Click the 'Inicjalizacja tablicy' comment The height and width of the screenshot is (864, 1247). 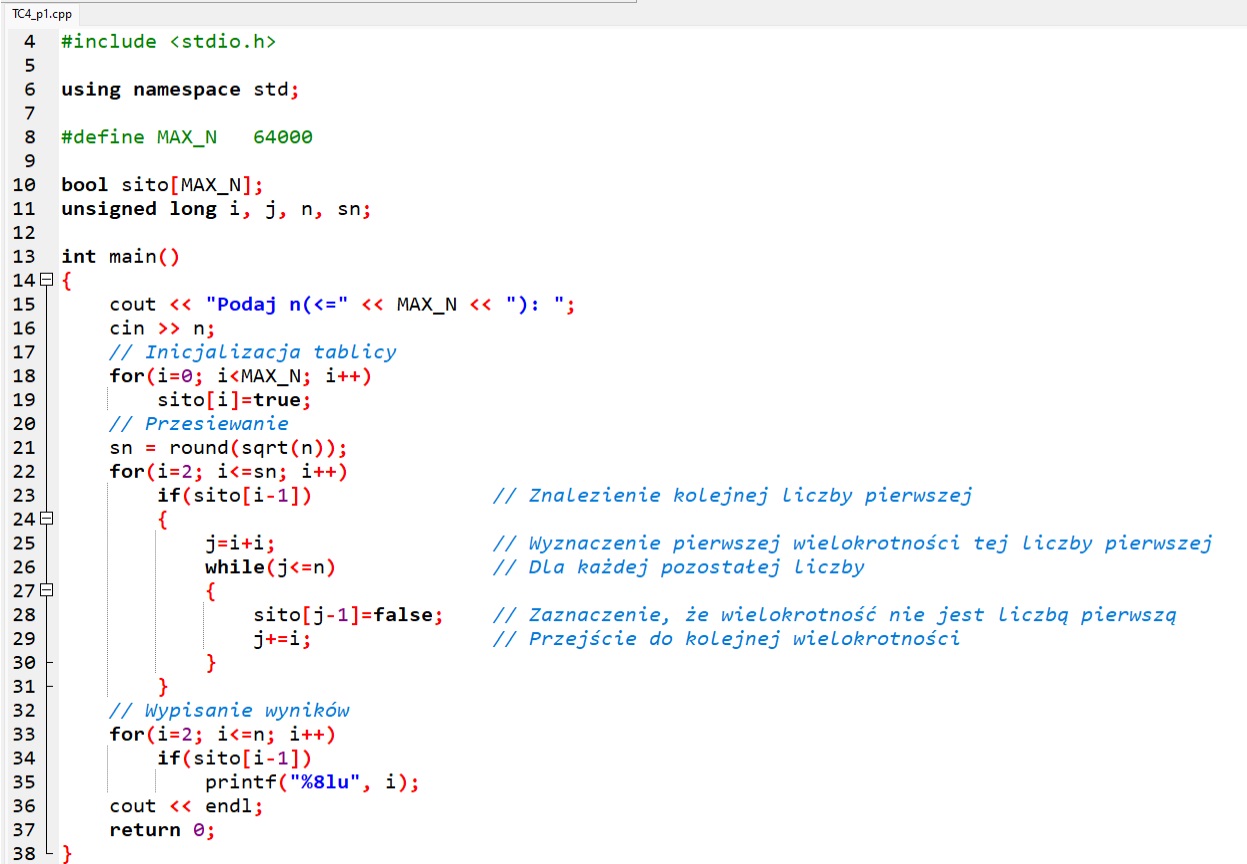(x=253, y=352)
